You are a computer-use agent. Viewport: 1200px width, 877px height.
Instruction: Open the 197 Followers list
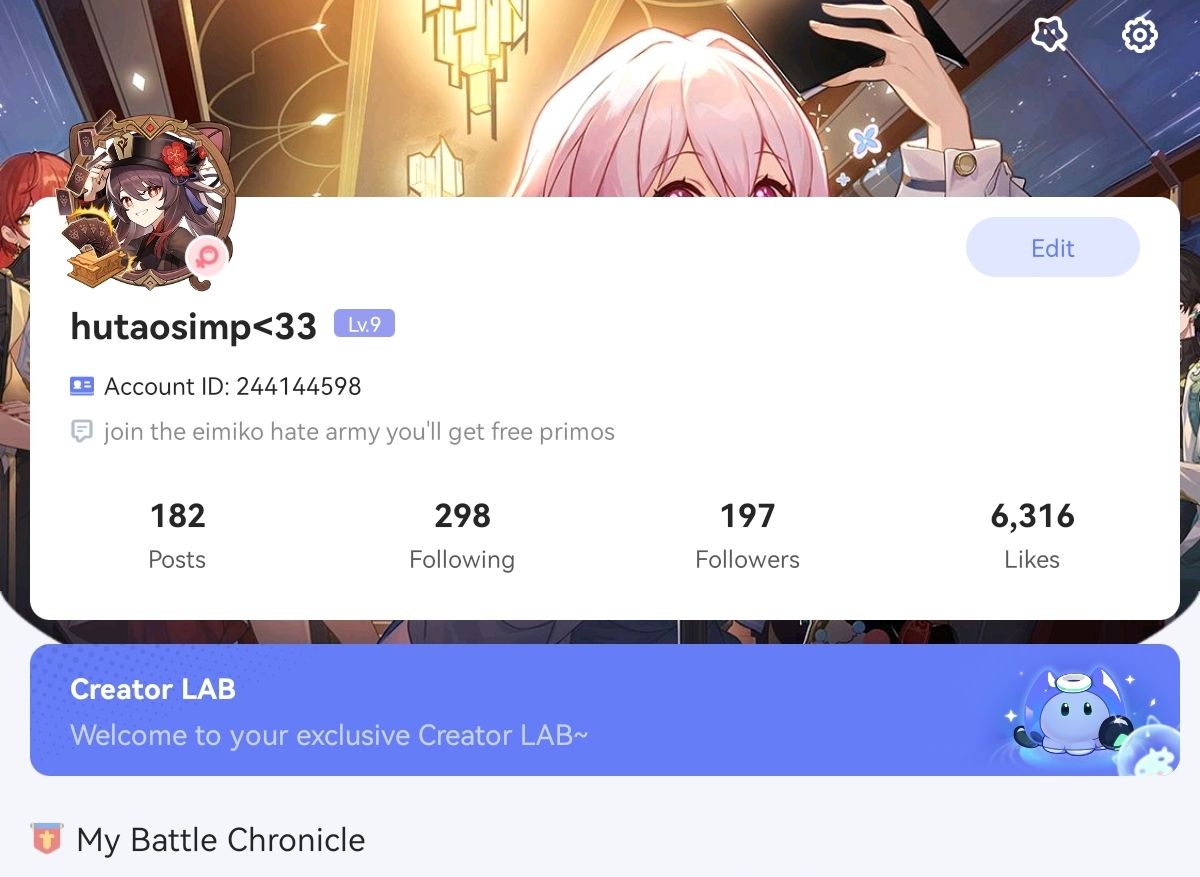click(x=747, y=536)
